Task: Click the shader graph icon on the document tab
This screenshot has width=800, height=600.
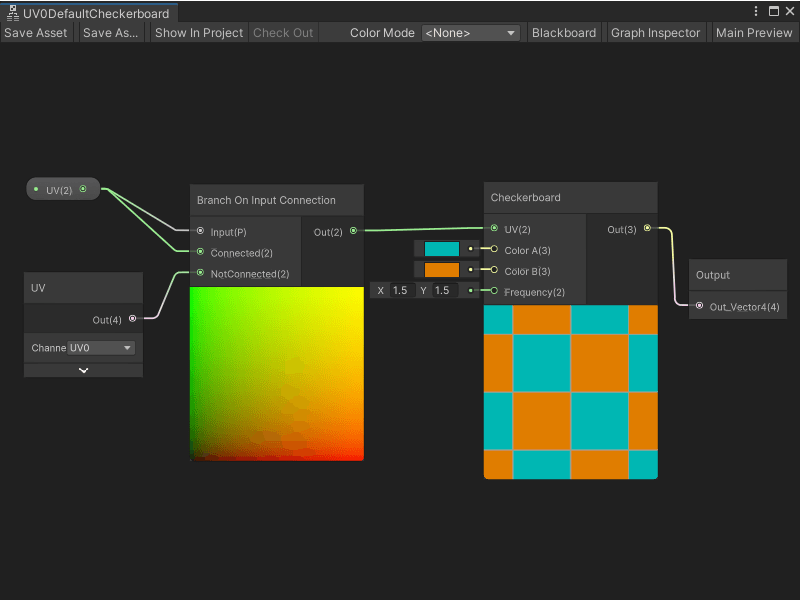Action: click(11, 12)
